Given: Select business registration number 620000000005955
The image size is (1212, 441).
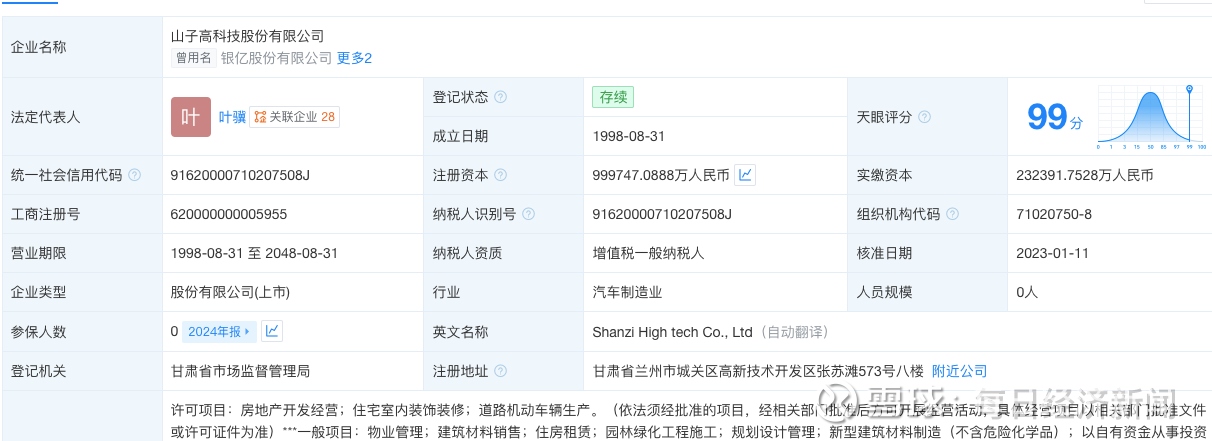Looking at the screenshot, I should point(229,214).
